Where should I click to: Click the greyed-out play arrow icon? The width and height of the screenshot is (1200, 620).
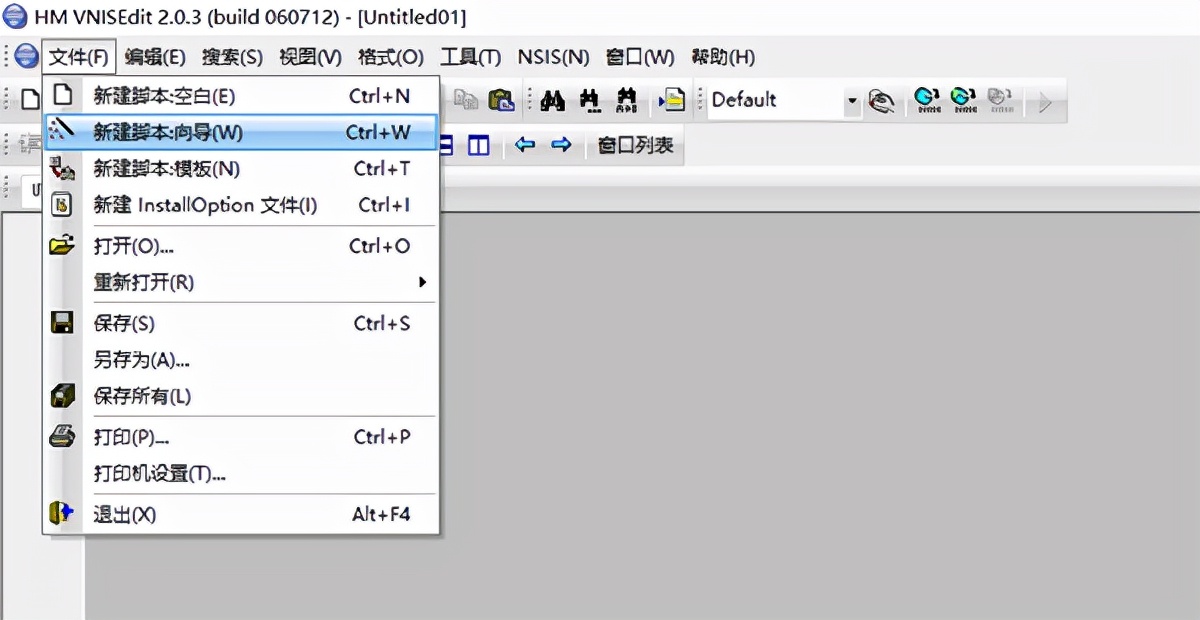pyautogui.click(x=1045, y=100)
